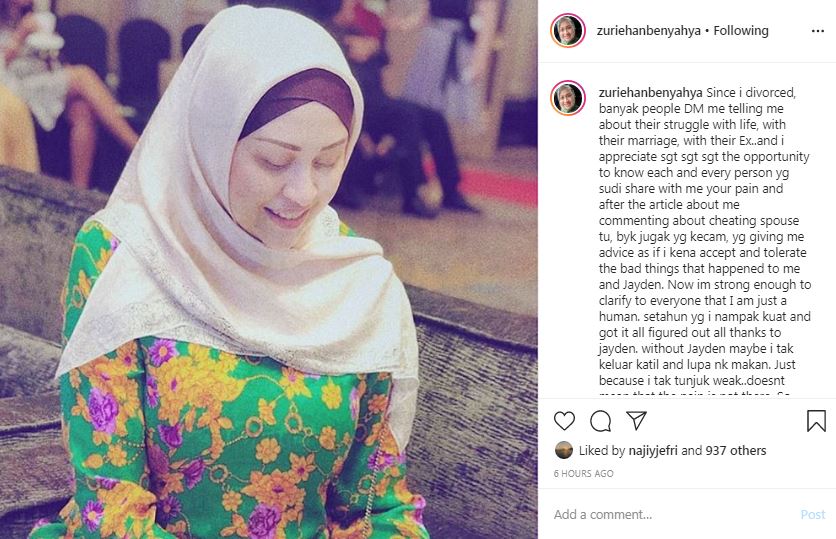836x539 pixels.
Task: Open the small liker avatar thumbnail
Action: tap(564, 450)
